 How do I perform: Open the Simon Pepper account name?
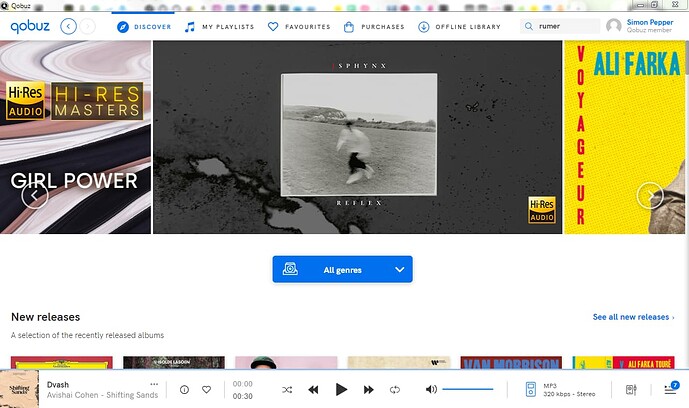pyautogui.click(x=650, y=22)
